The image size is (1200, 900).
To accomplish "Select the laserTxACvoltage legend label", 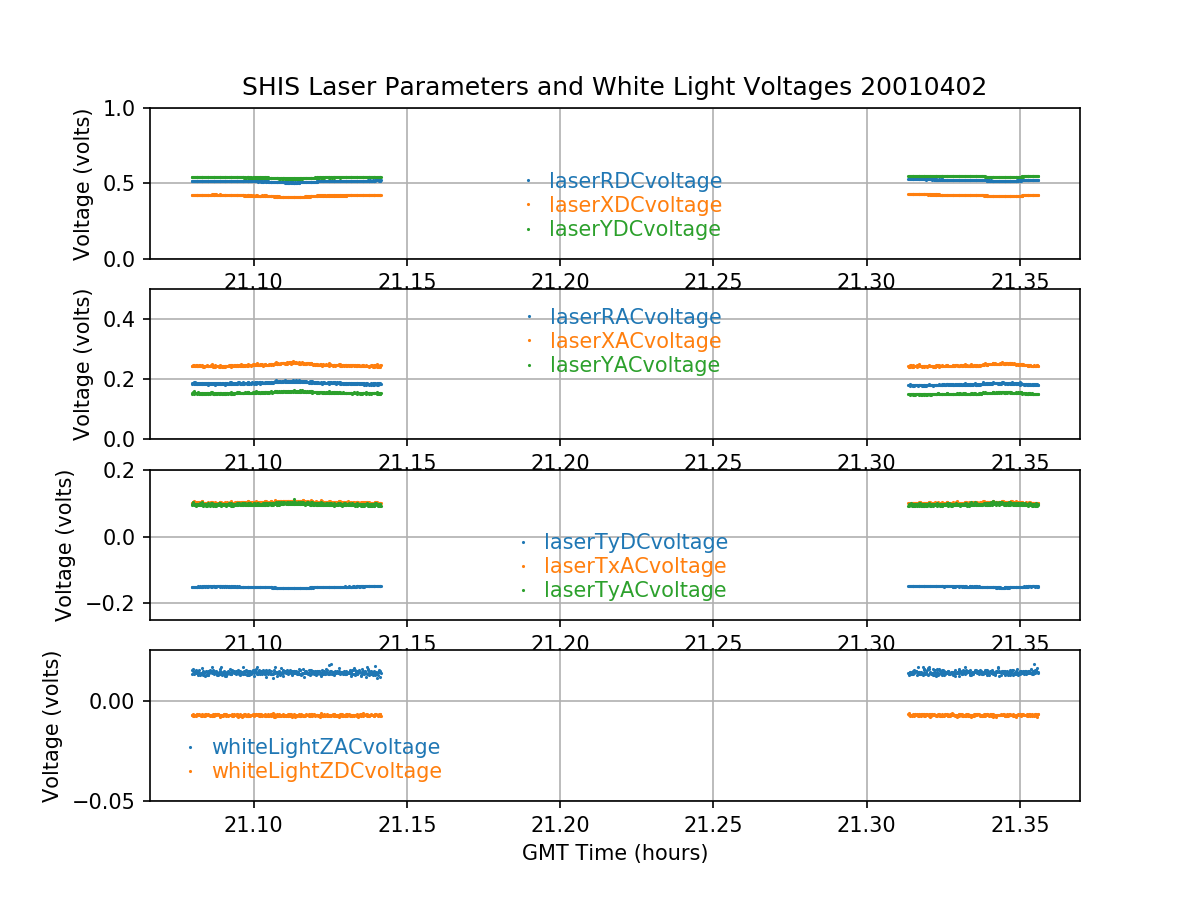I will [x=635, y=566].
